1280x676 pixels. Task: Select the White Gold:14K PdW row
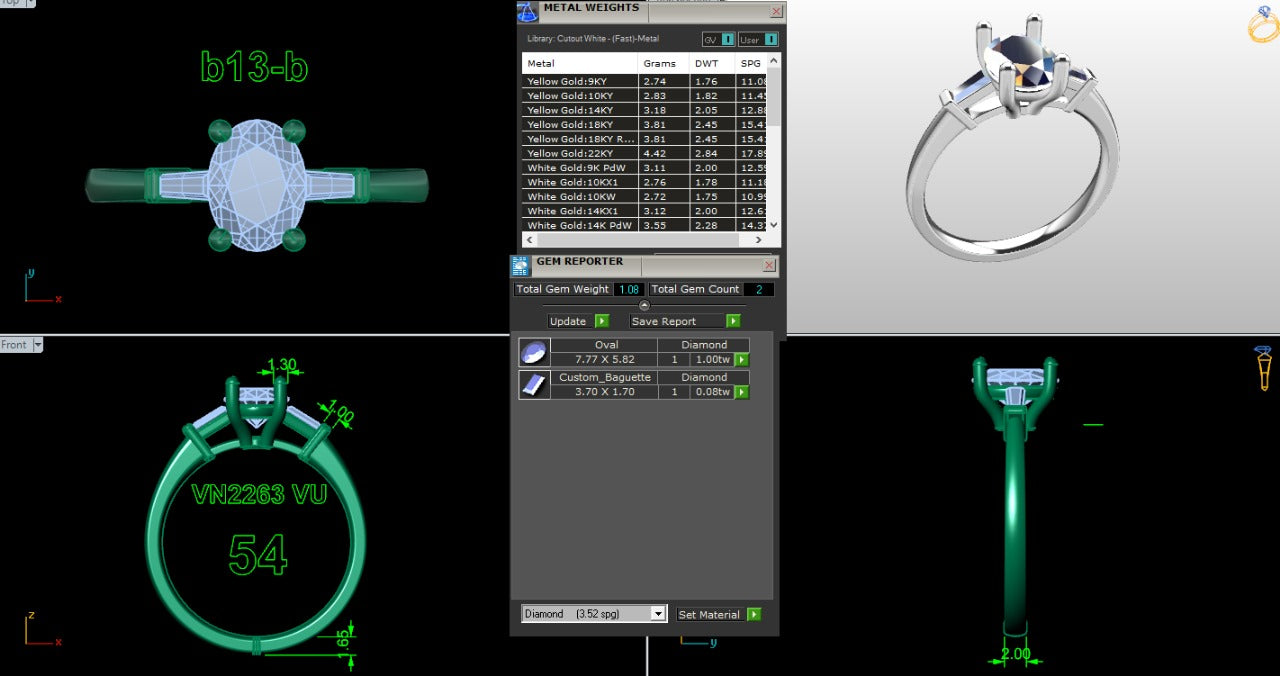pyautogui.click(x=645, y=226)
